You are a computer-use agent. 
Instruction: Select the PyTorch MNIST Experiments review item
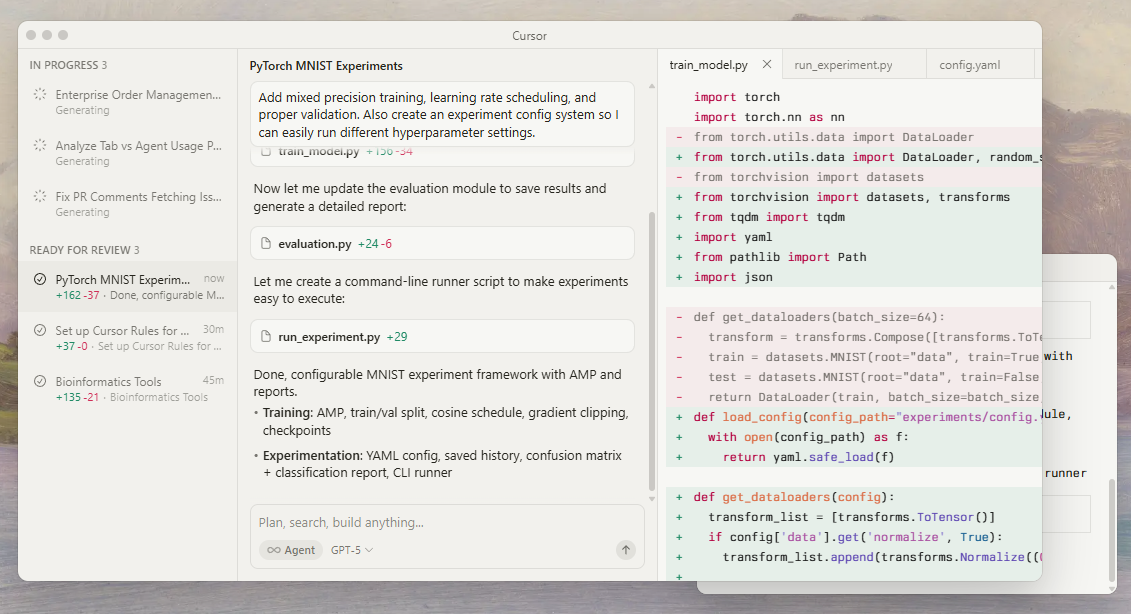128,286
